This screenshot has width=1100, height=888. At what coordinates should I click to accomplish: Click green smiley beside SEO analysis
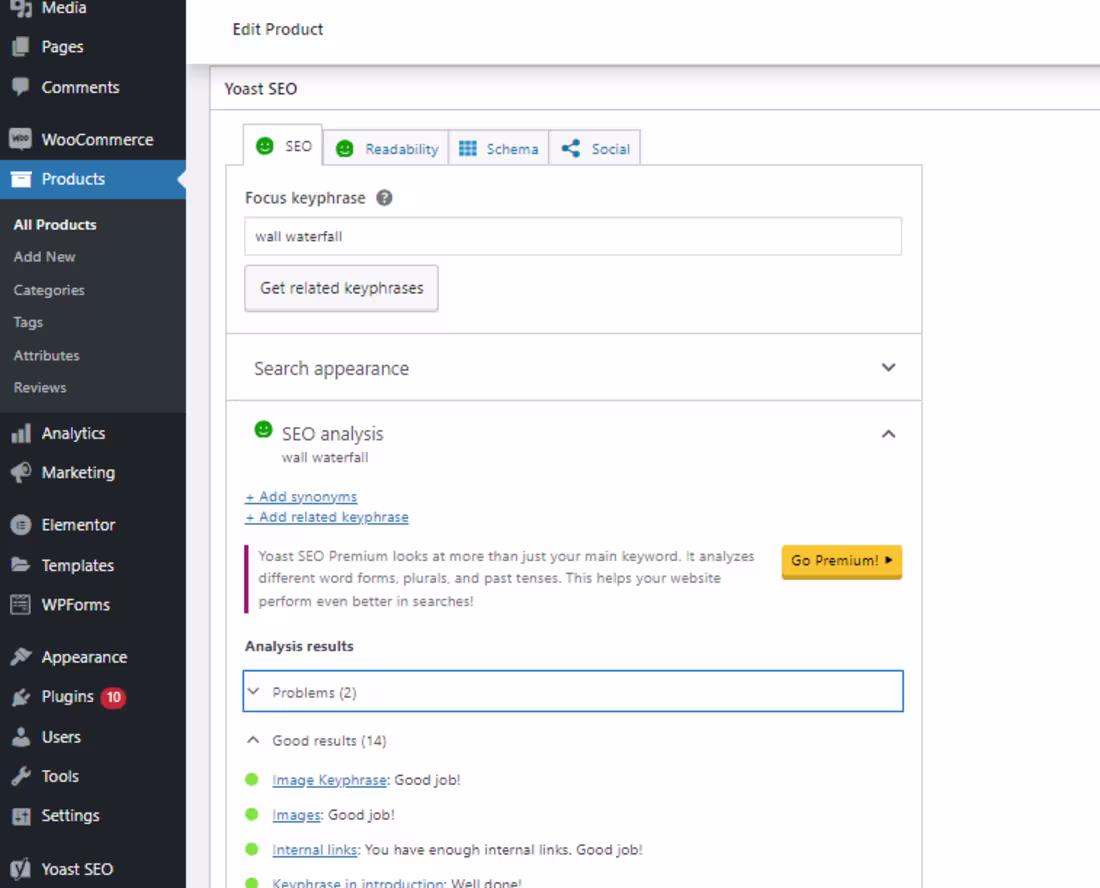(263, 429)
